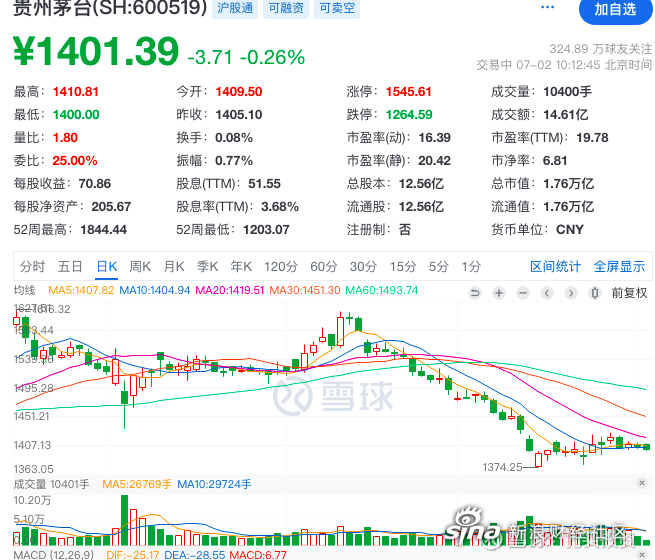Click 全屏显示 fullscreen link
Image resolution: width=655 pixels, height=560 pixels.
pyautogui.click(x=619, y=266)
